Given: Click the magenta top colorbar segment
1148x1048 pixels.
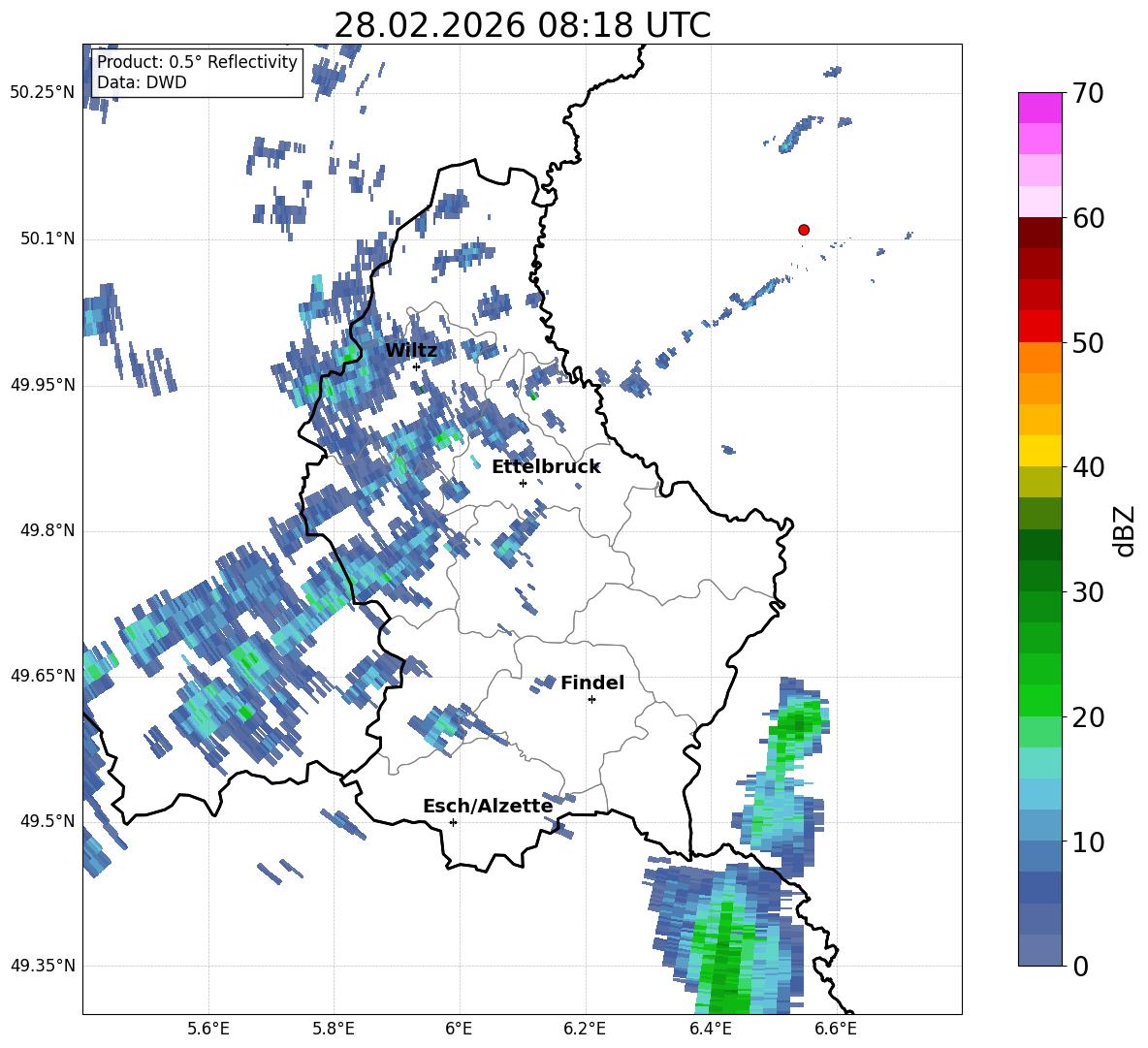Looking at the screenshot, I should [x=1039, y=108].
